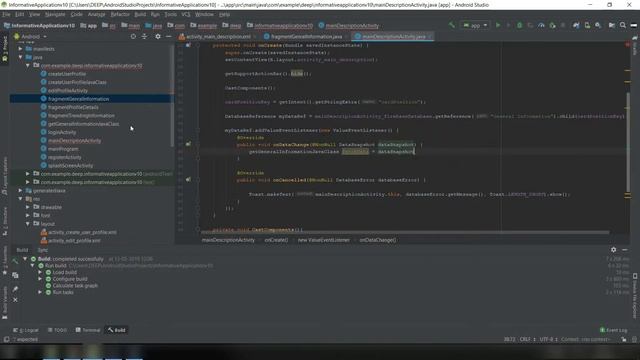
Task: Expand the Run tasks node
Action: tap(40, 292)
